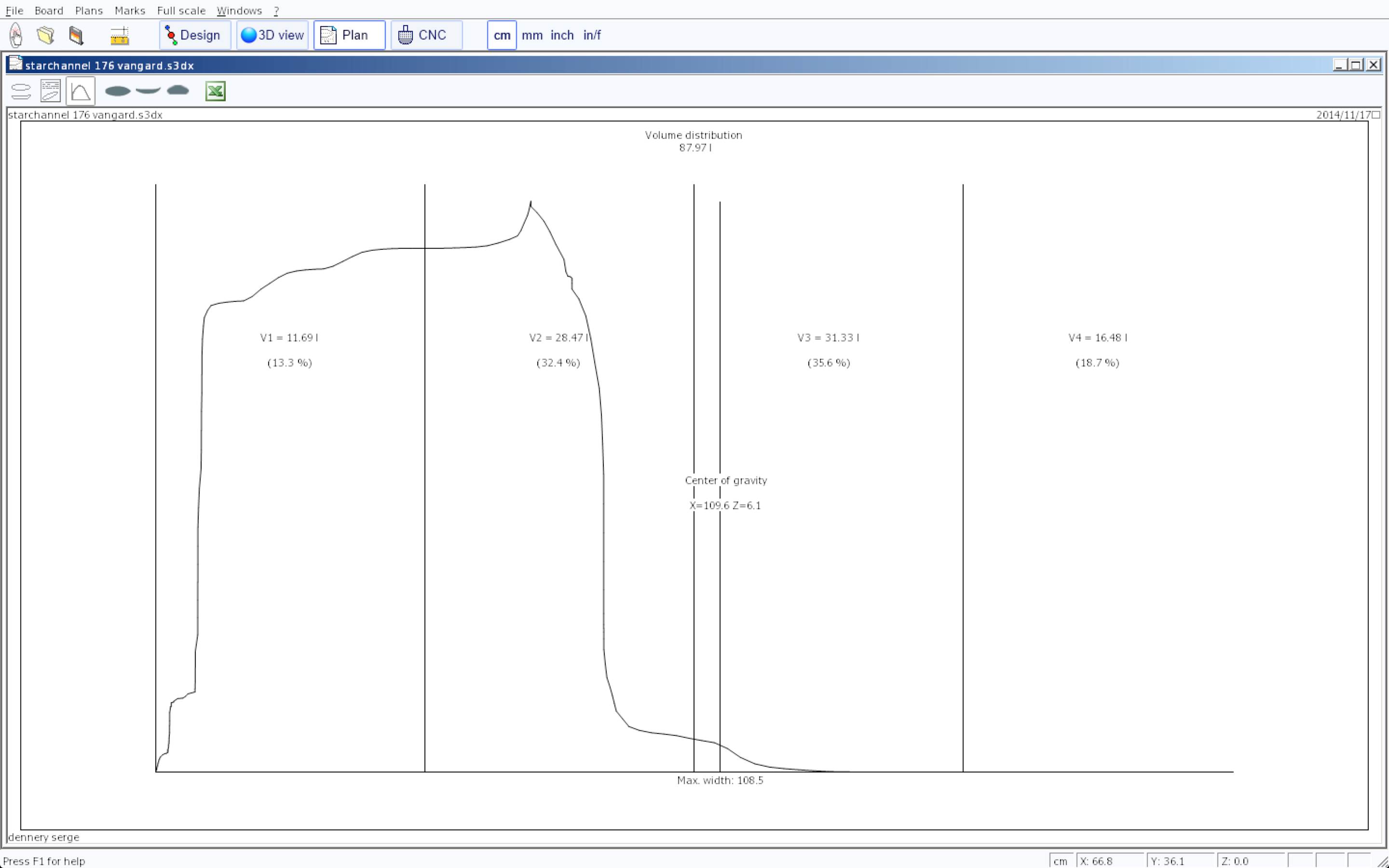This screenshot has height=868, width=1389.
Task: Switch to the 3D view mode
Action: pyautogui.click(x=272, y=35)
